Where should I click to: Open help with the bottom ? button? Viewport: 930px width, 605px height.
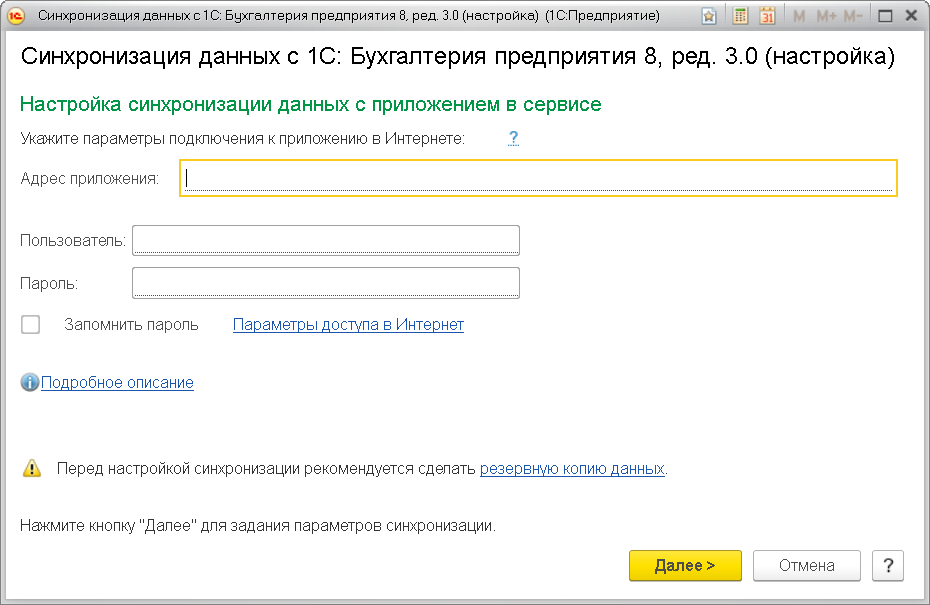(888, 565)
